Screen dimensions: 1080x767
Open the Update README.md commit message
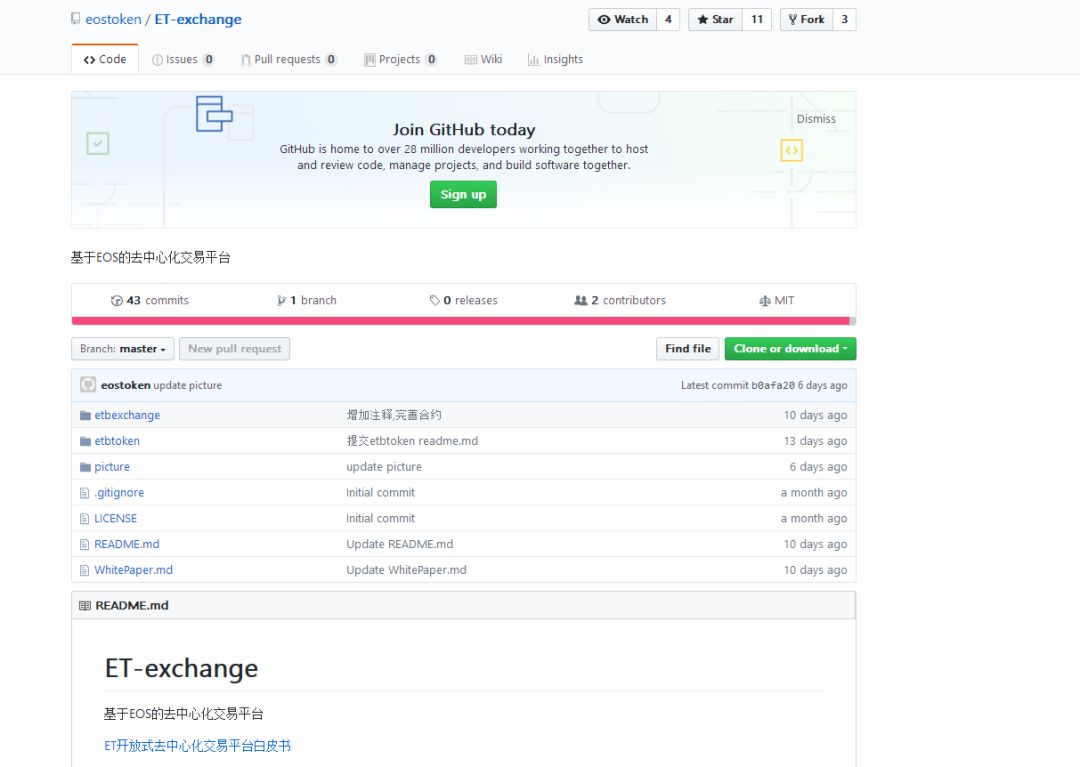pyautogui.click(x=399, y=545)
